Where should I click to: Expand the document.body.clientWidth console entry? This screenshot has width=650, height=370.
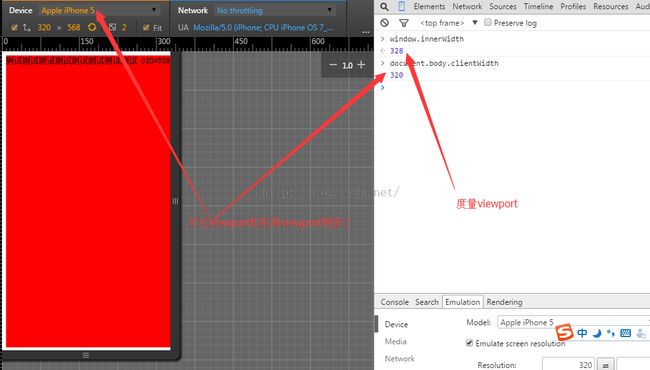point(383,63)
